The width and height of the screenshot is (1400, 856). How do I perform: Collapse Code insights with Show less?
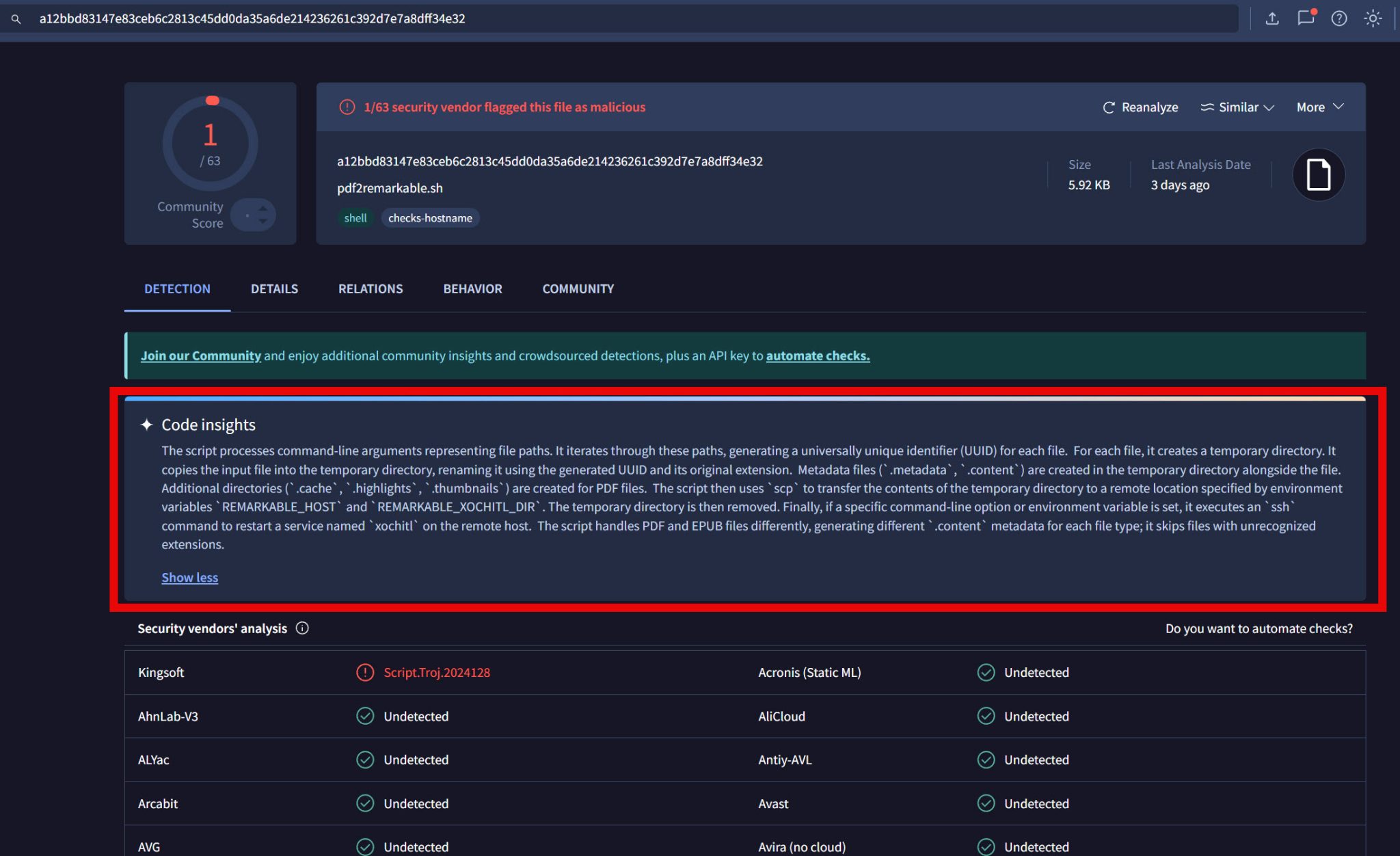coord(189,578)
